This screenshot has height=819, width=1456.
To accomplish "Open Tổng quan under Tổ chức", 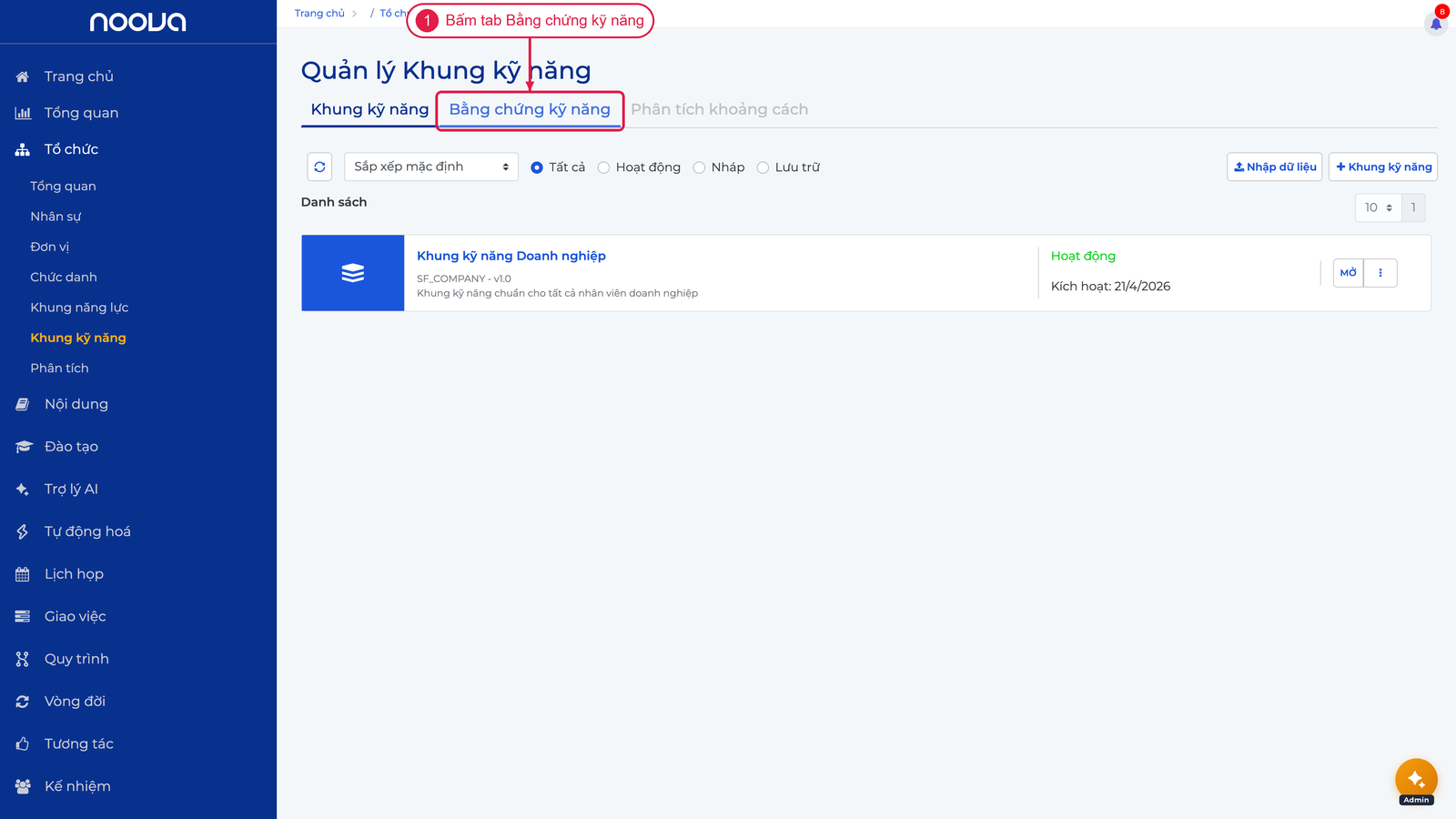I will pyautogui.click(x=63, y=186).
